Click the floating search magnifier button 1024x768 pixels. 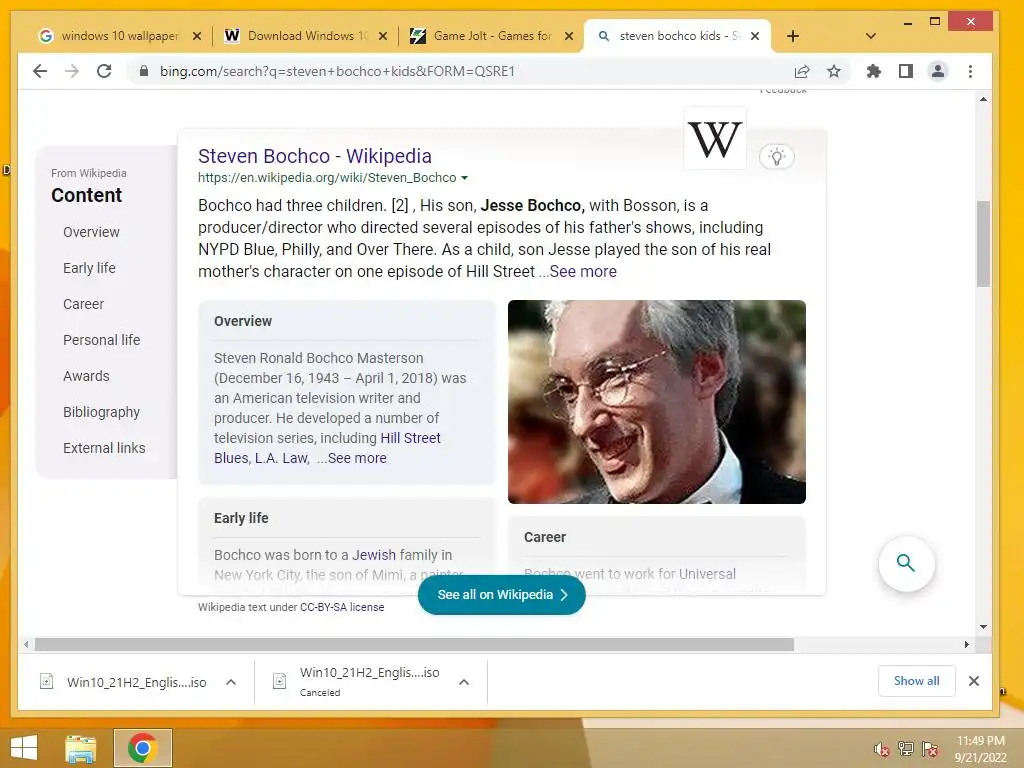coord(906,563)
